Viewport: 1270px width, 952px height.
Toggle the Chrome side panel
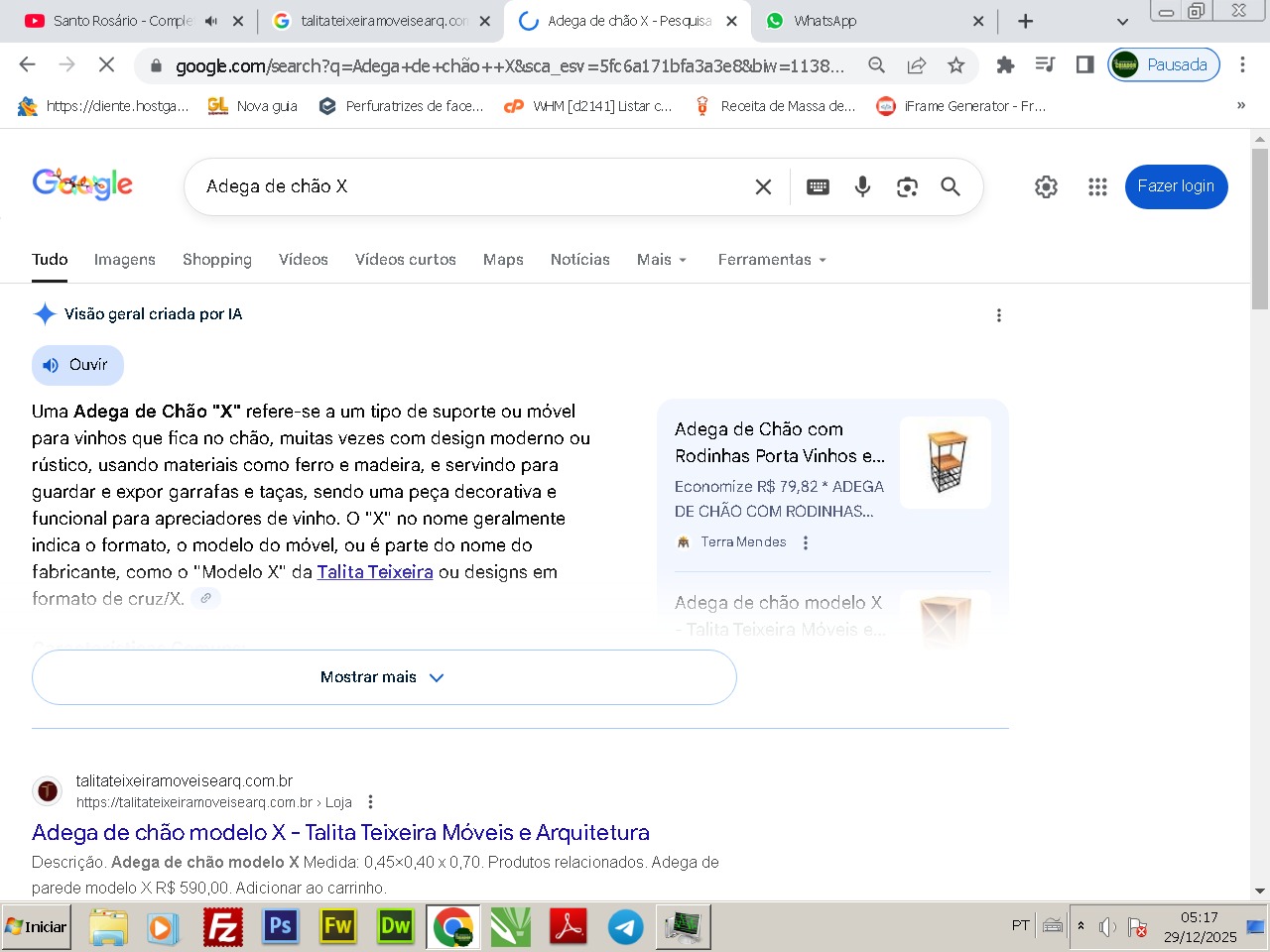pos(1084,65)
